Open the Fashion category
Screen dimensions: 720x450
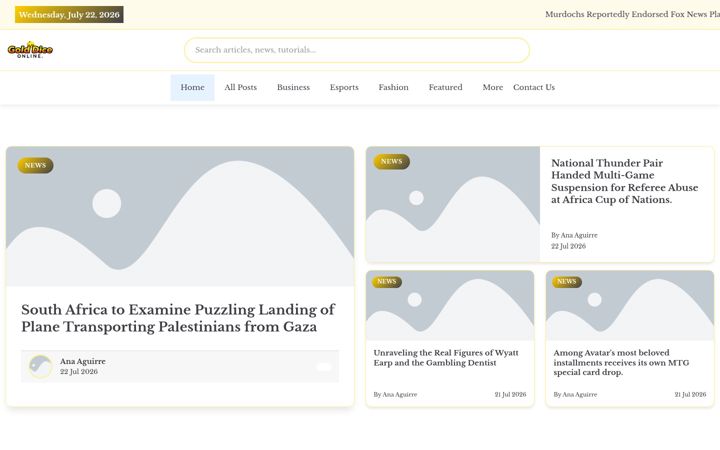394,87
